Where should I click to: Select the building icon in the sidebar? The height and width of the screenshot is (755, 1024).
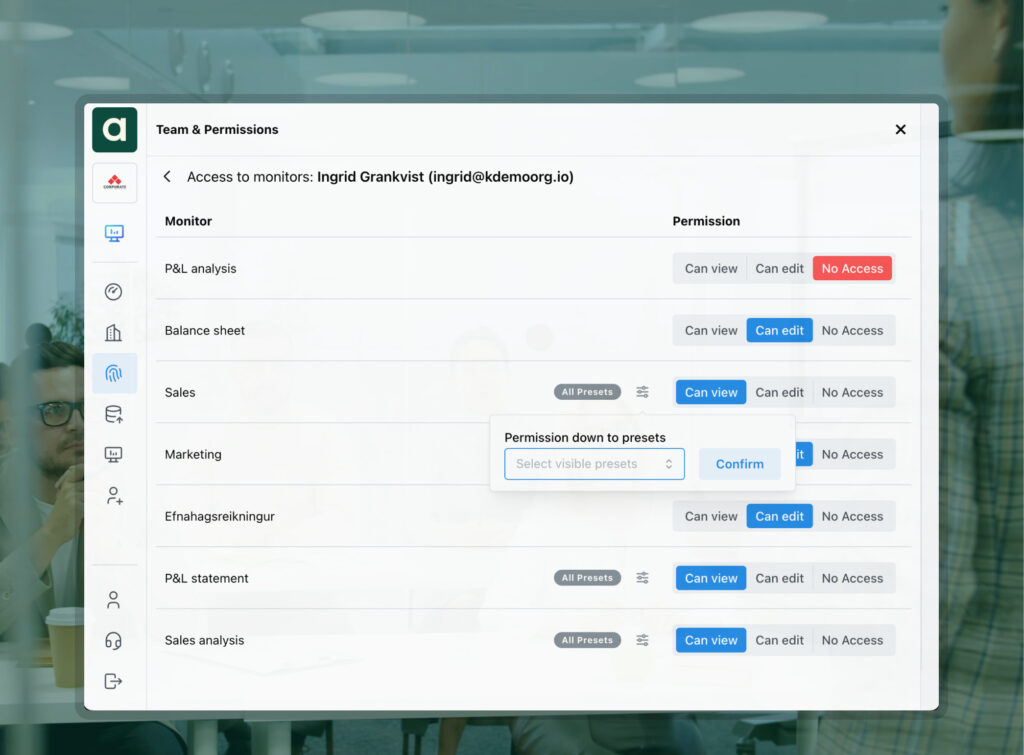[x=114, y=333]
